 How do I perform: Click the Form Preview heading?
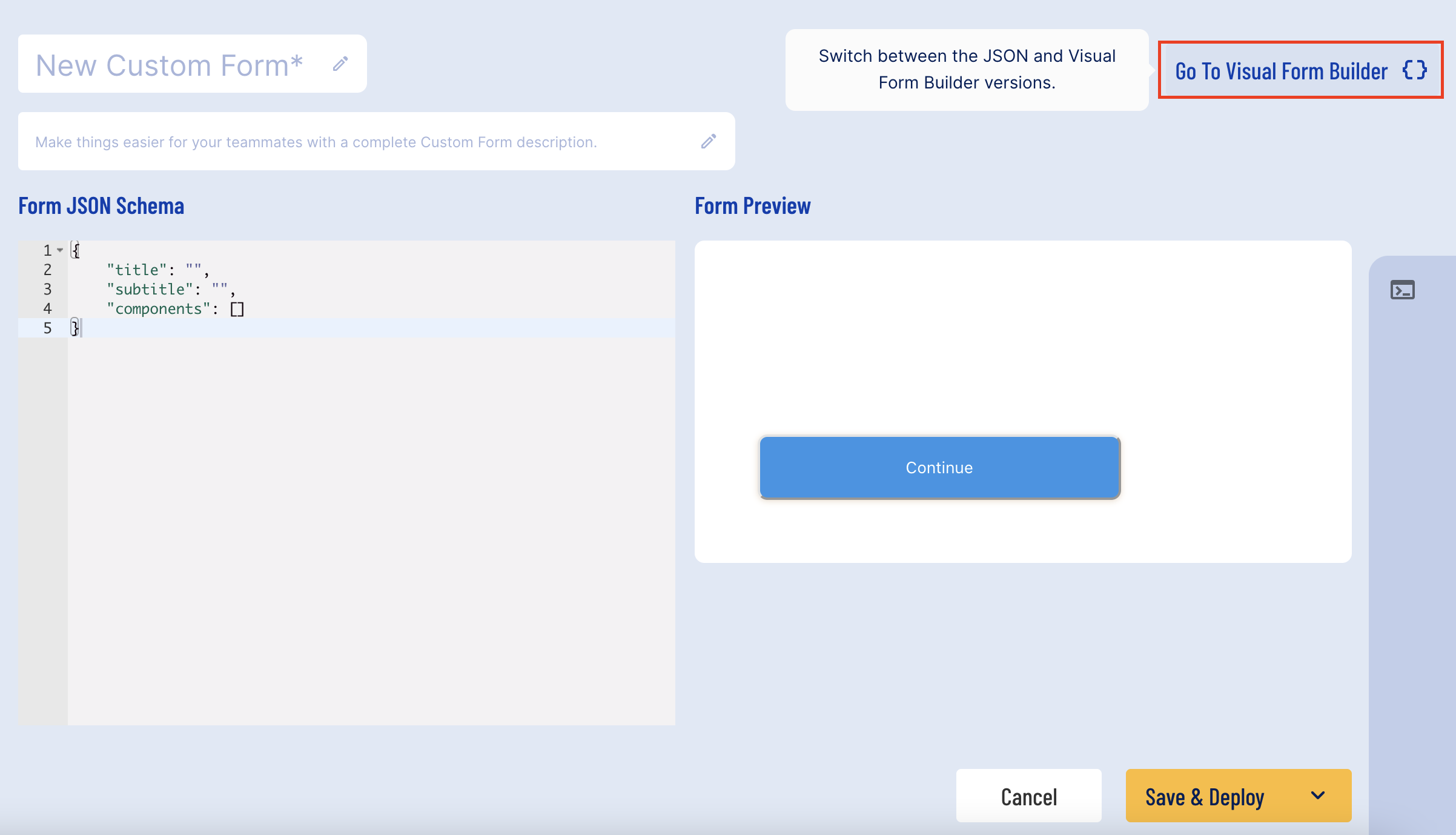pyautogui.click(x=752, y=206)
